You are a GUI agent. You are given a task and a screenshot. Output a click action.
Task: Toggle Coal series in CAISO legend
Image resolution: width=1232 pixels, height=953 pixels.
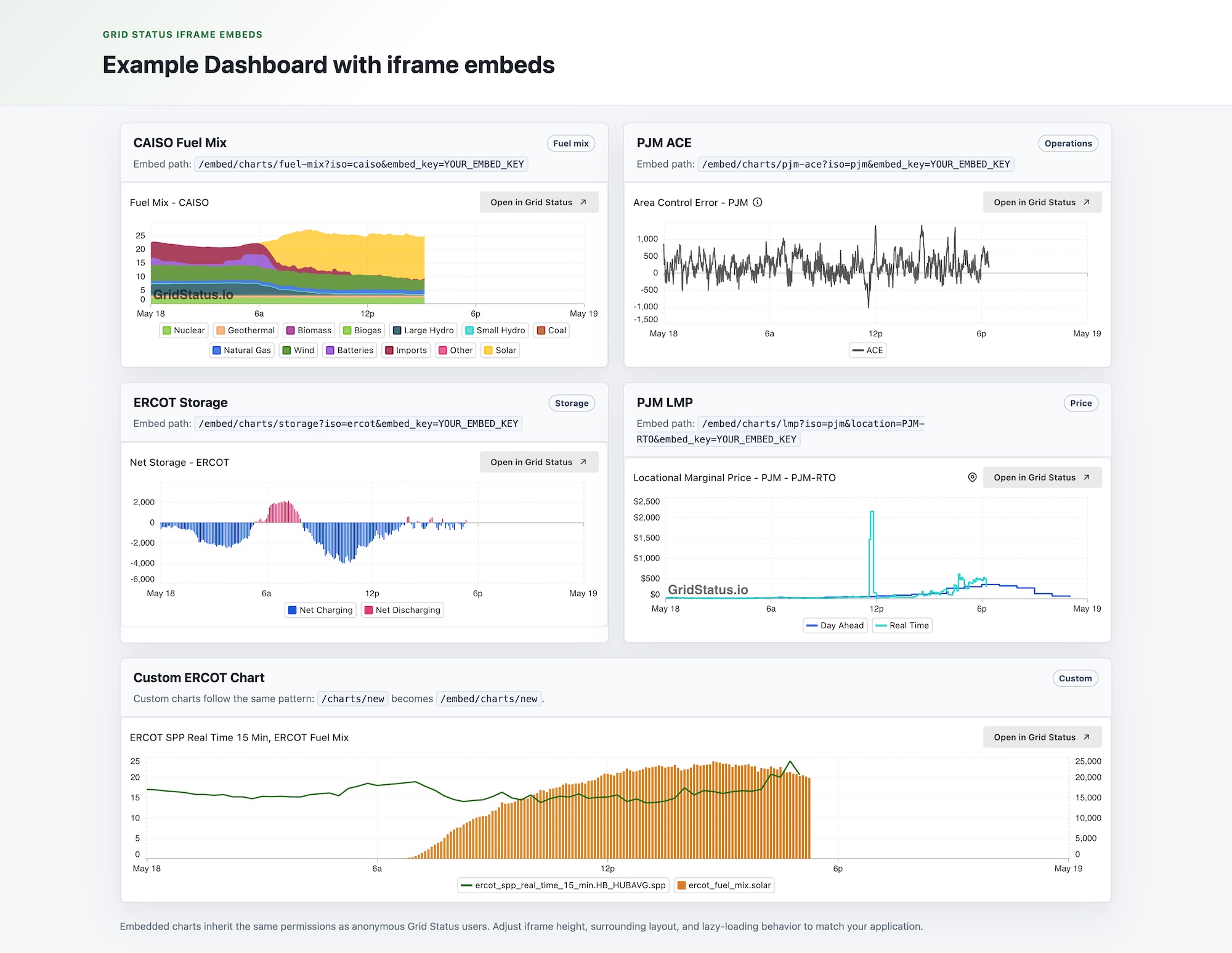(x=551, y=330)
